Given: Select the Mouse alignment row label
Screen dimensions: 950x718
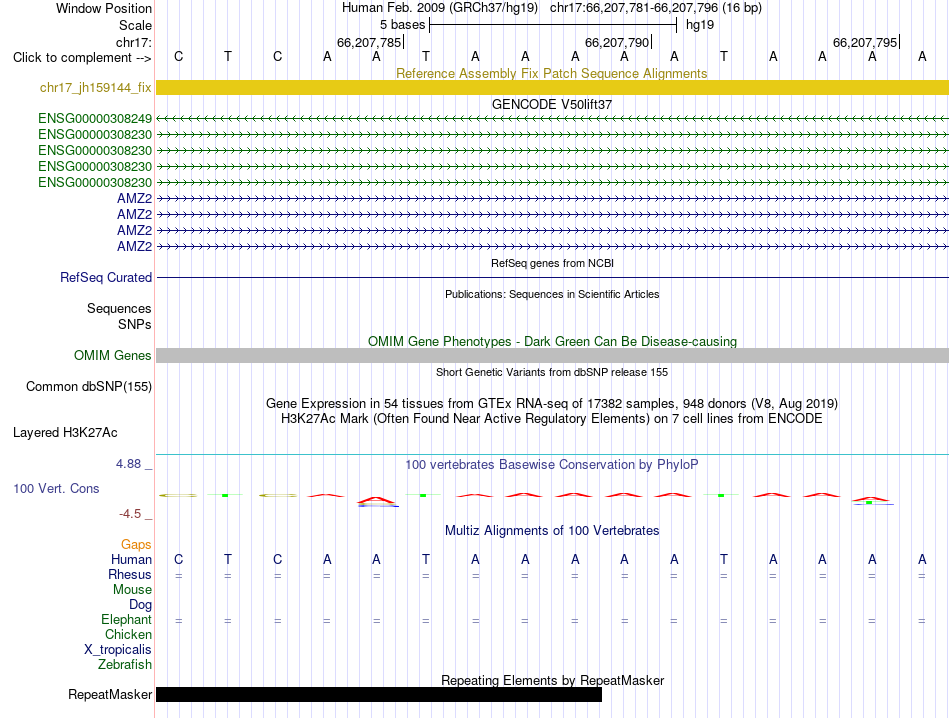Looking at the screenshot, I should coord(132,590).
